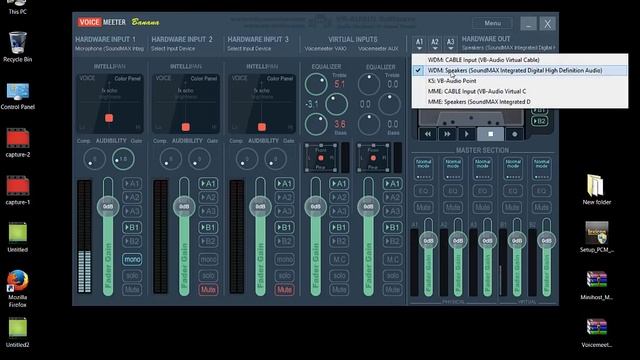This screenshot has height=360, width=640.
Task: Select the Minihost_M archive icon
Action: [x=596, y=285]
